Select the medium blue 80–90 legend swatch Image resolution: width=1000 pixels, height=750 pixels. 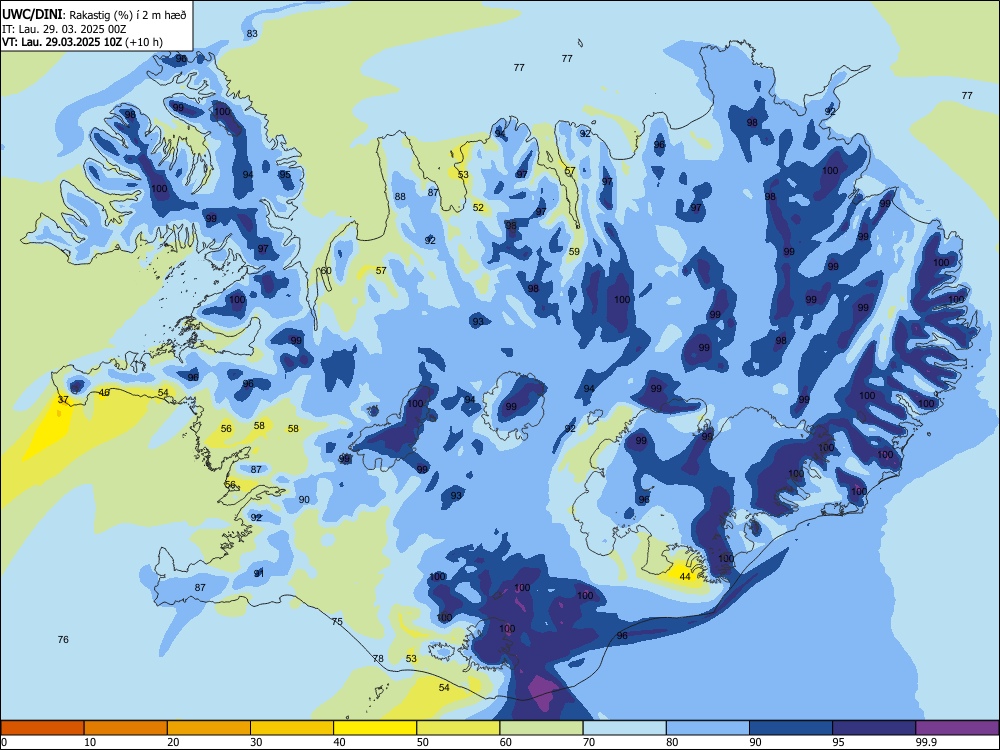[x=708, y=728]
